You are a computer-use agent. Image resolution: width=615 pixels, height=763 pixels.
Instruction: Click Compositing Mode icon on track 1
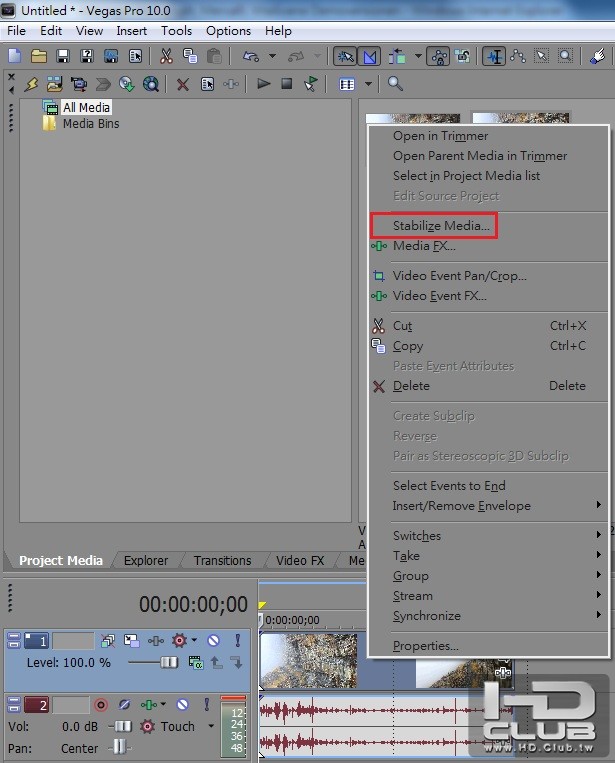tap(196, 662)
